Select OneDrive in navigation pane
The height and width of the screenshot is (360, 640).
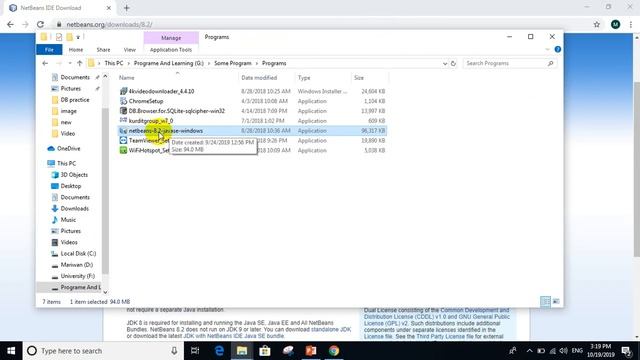click(69, 149)
